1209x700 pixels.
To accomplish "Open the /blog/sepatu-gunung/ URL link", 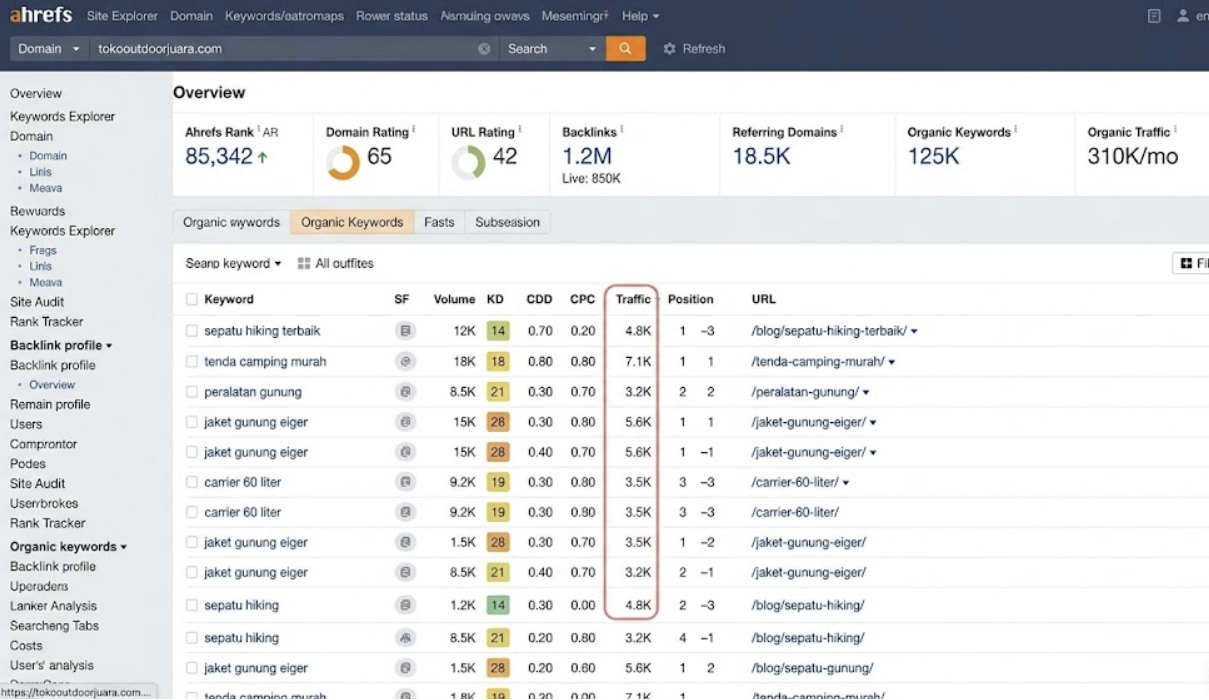I will click(812, 668).
